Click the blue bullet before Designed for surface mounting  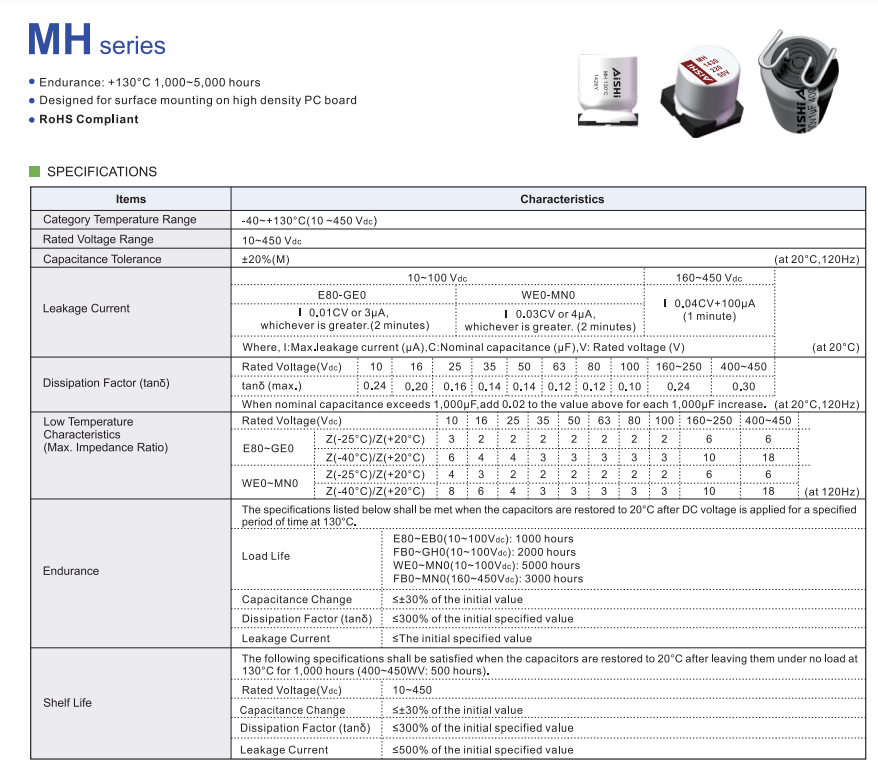[32, 101]
